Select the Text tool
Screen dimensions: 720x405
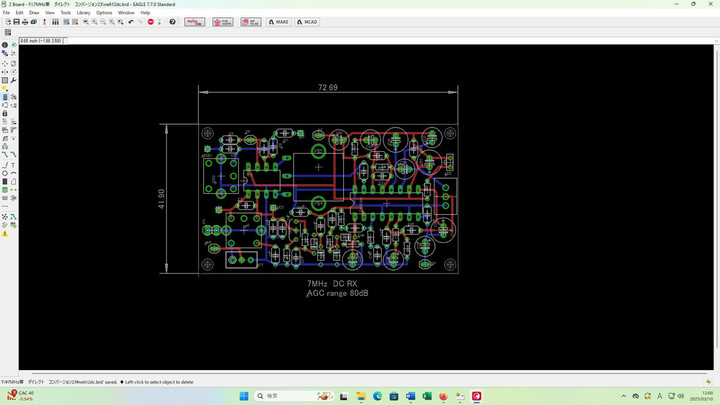pos(13,165)
